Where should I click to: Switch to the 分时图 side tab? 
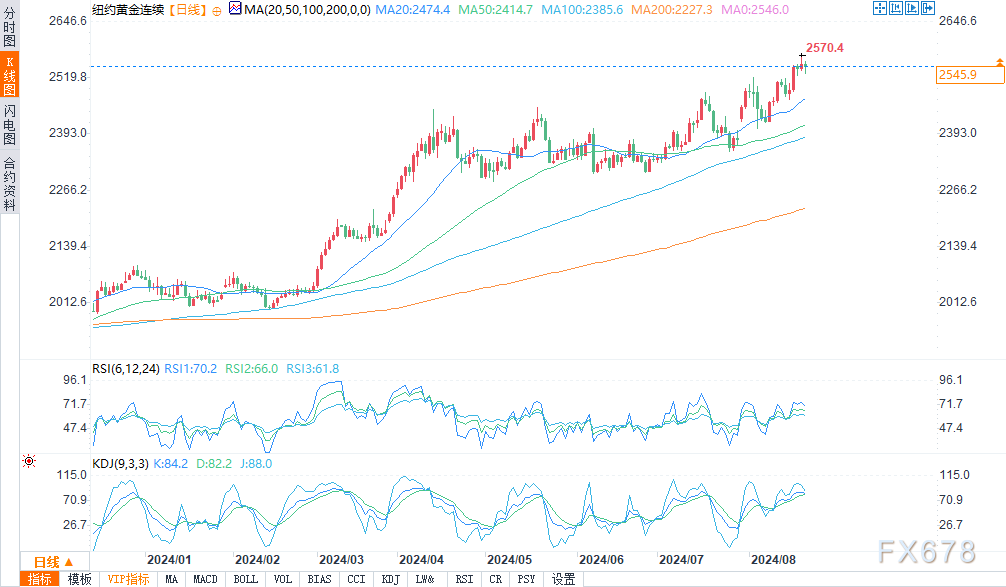point(10,27)
